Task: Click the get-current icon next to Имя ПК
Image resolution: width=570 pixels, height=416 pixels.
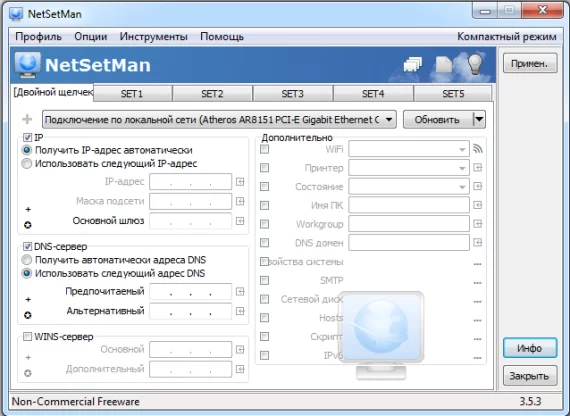Action: coord(478,205)
